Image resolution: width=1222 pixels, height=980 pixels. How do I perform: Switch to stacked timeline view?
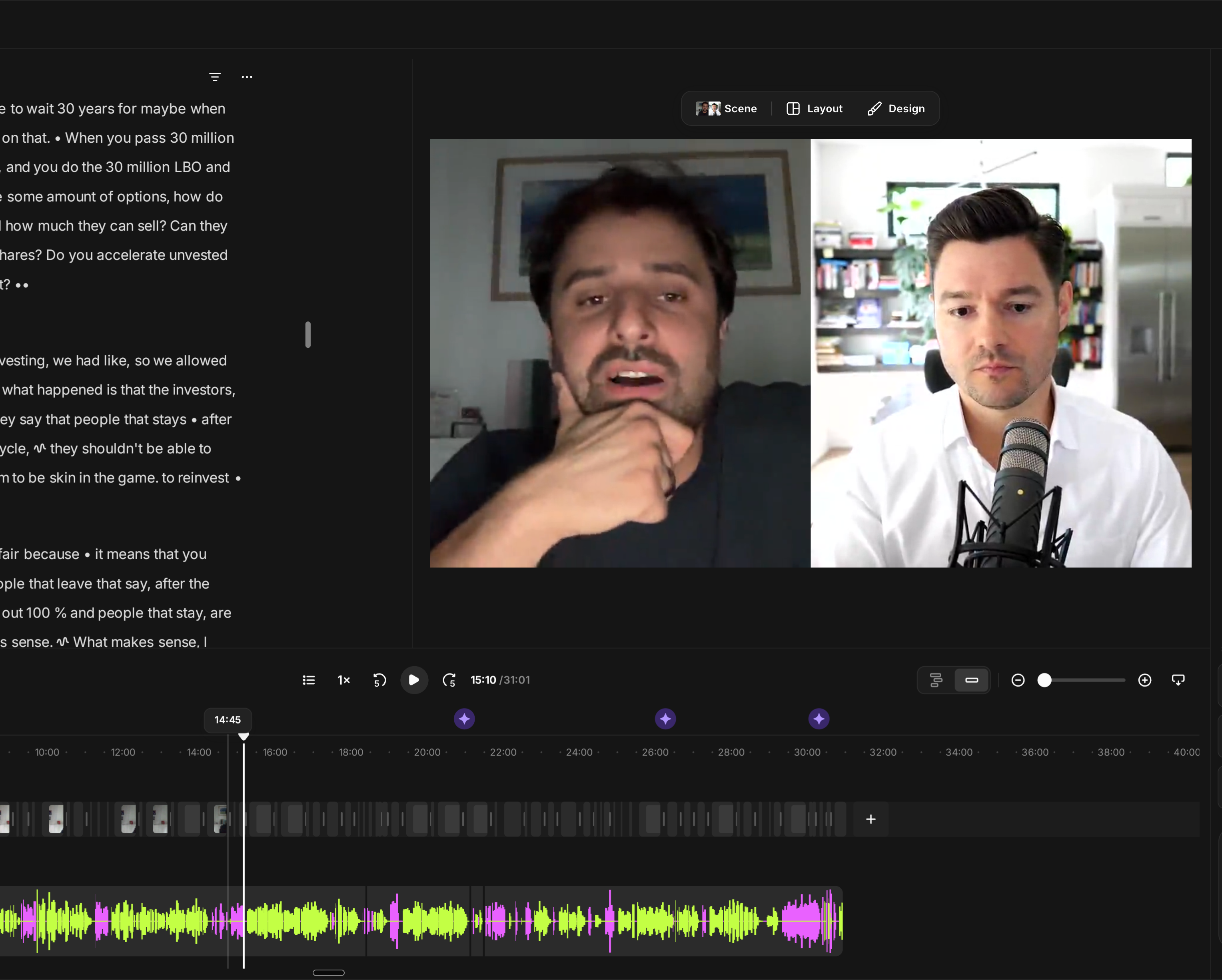[x=936, y=680]
